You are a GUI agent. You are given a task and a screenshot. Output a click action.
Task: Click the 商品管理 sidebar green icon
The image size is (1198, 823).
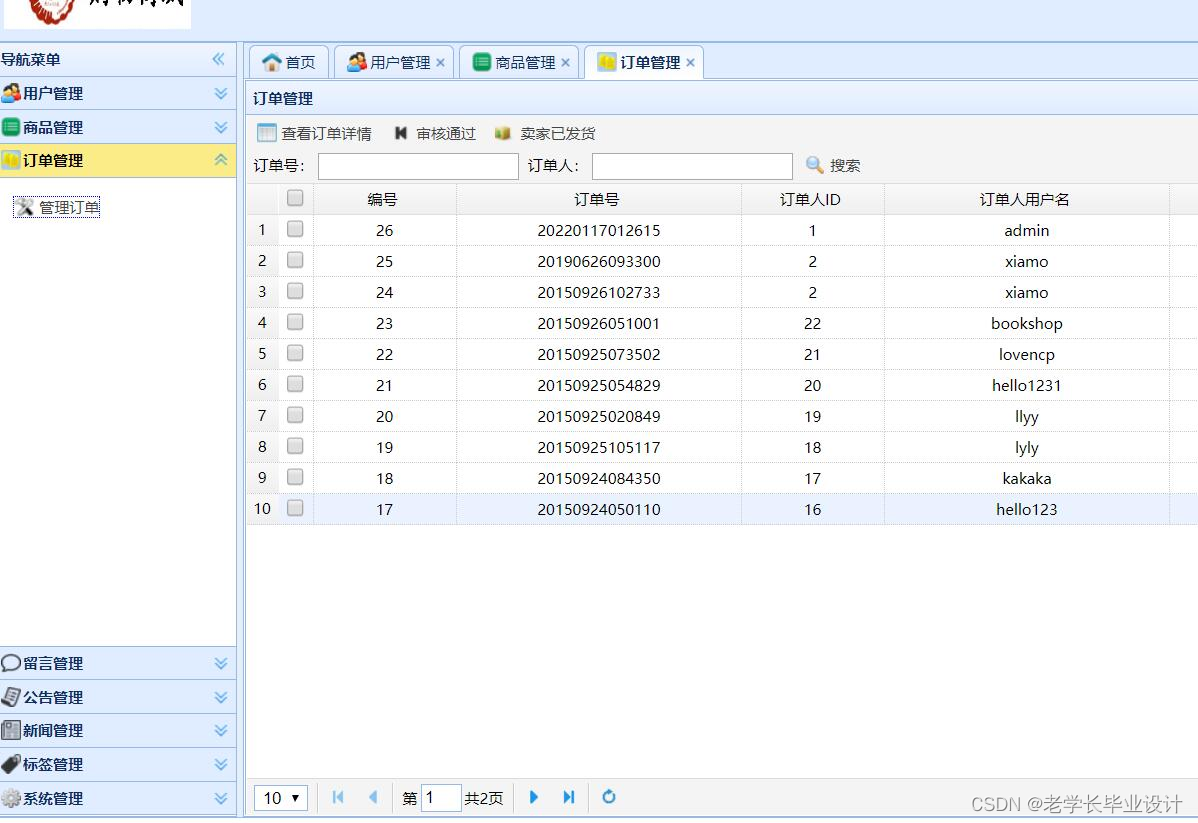tap(11, 127)
